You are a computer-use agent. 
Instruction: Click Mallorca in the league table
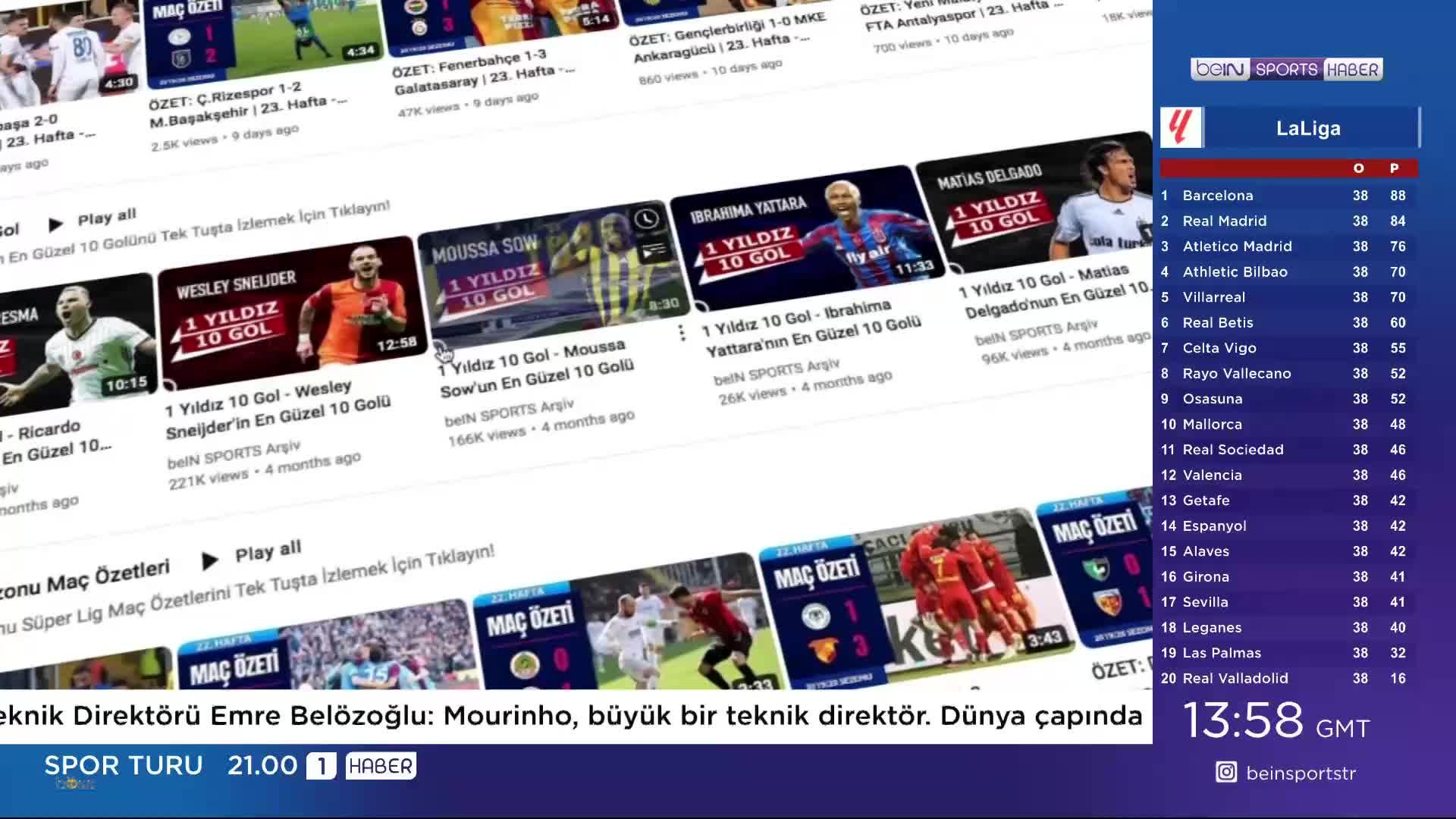pyautogui.click(x=1288, y=424)
